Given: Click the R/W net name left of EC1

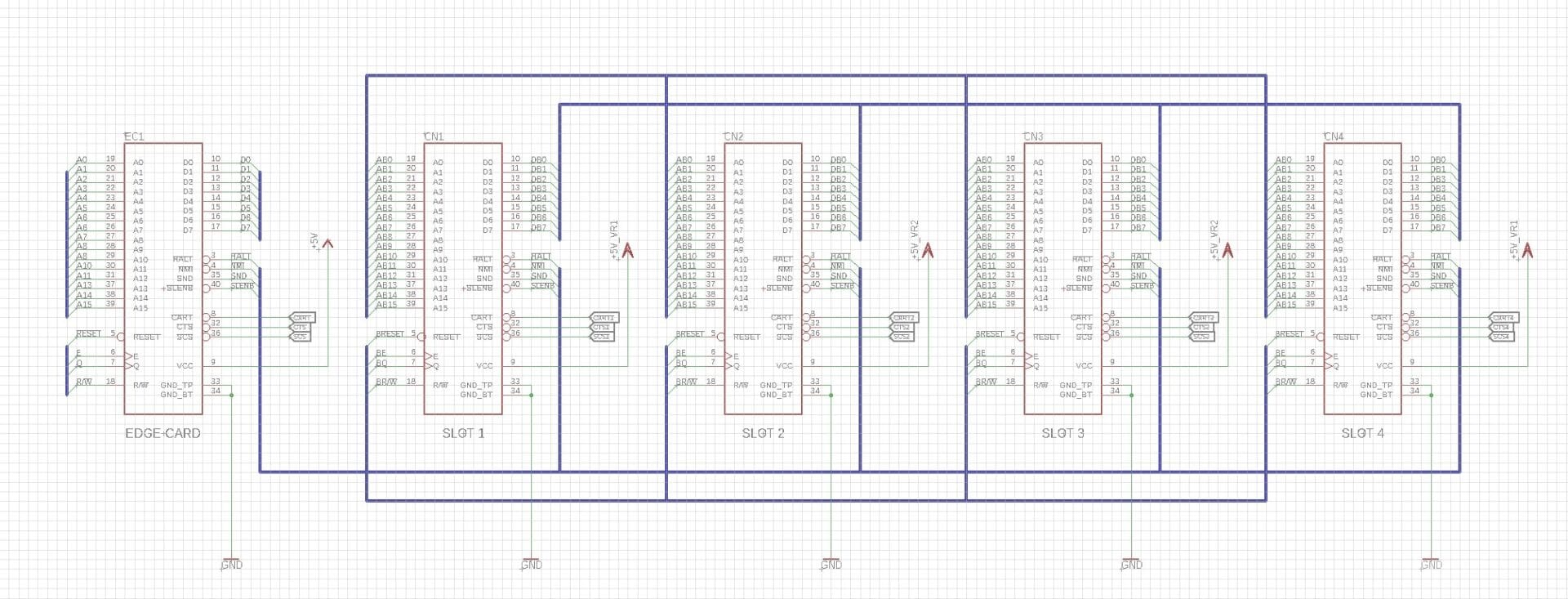Looking at the screenshot, I should pyautogui.click(x=84, y=382).
